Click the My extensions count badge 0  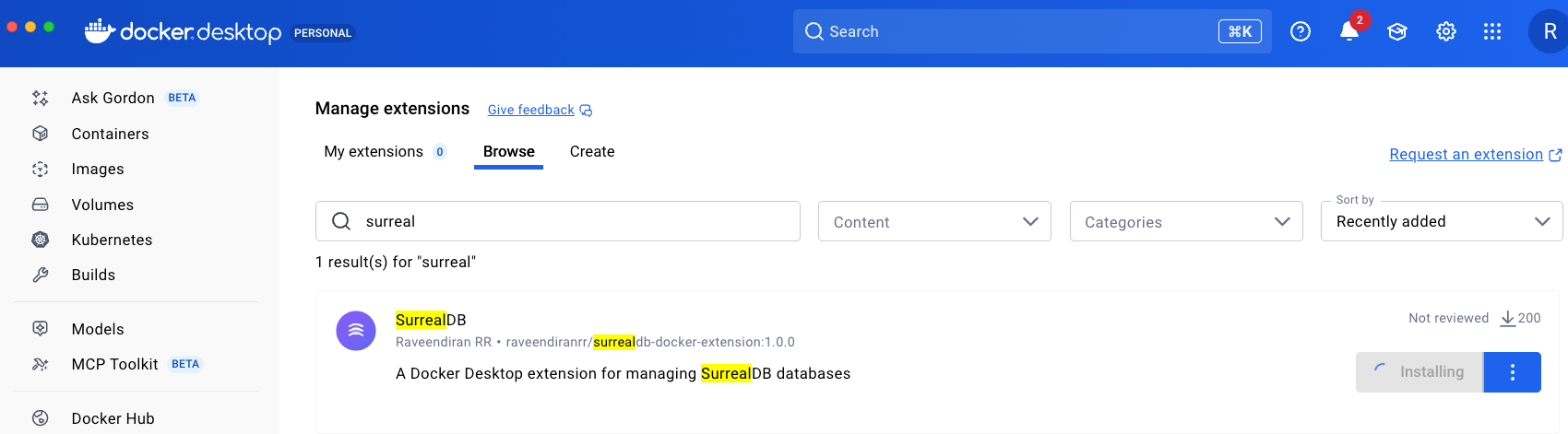440,152
